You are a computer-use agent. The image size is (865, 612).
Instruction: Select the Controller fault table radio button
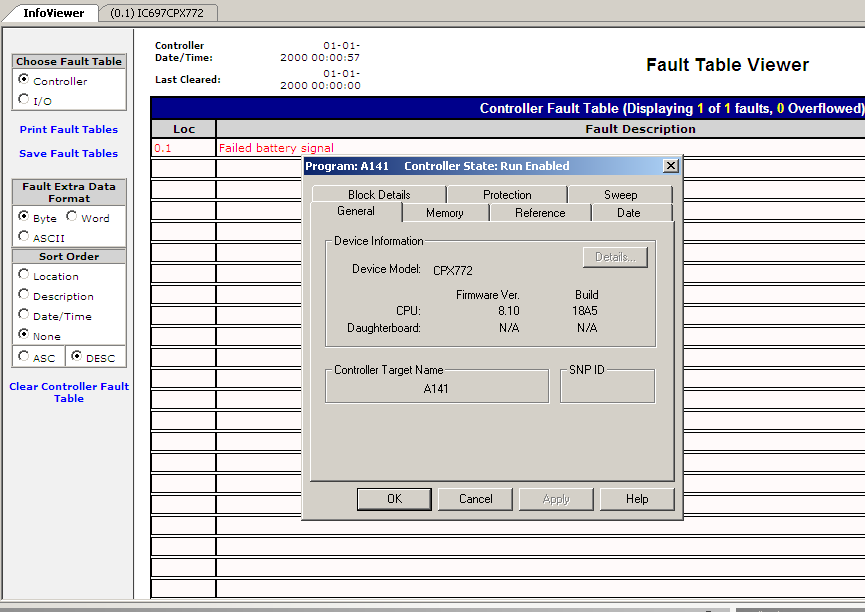point(24,80)
